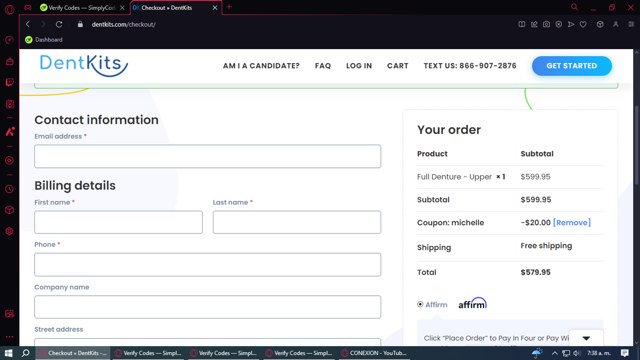Open the FAQ menu item
640x360 pixels.
323,66
